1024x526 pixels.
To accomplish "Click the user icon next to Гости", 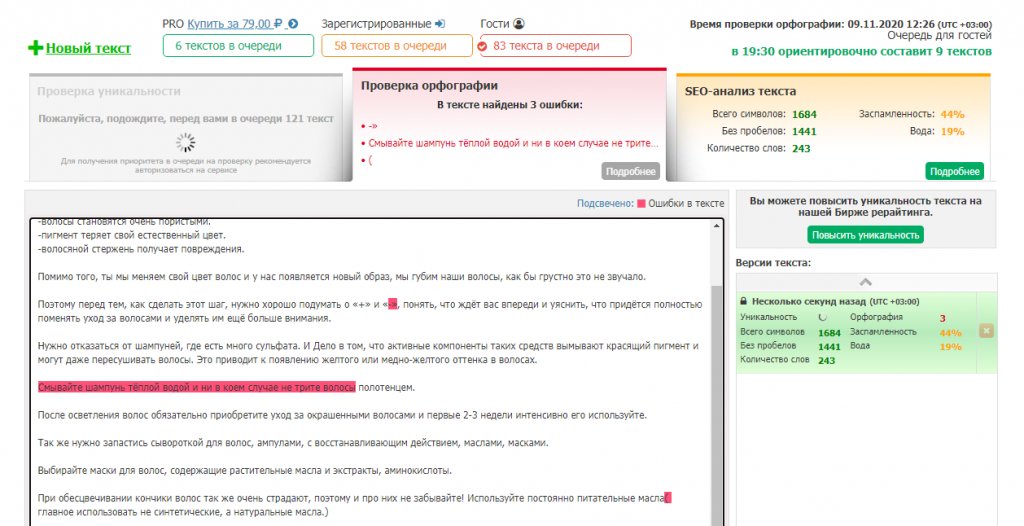I will point(518,23).
